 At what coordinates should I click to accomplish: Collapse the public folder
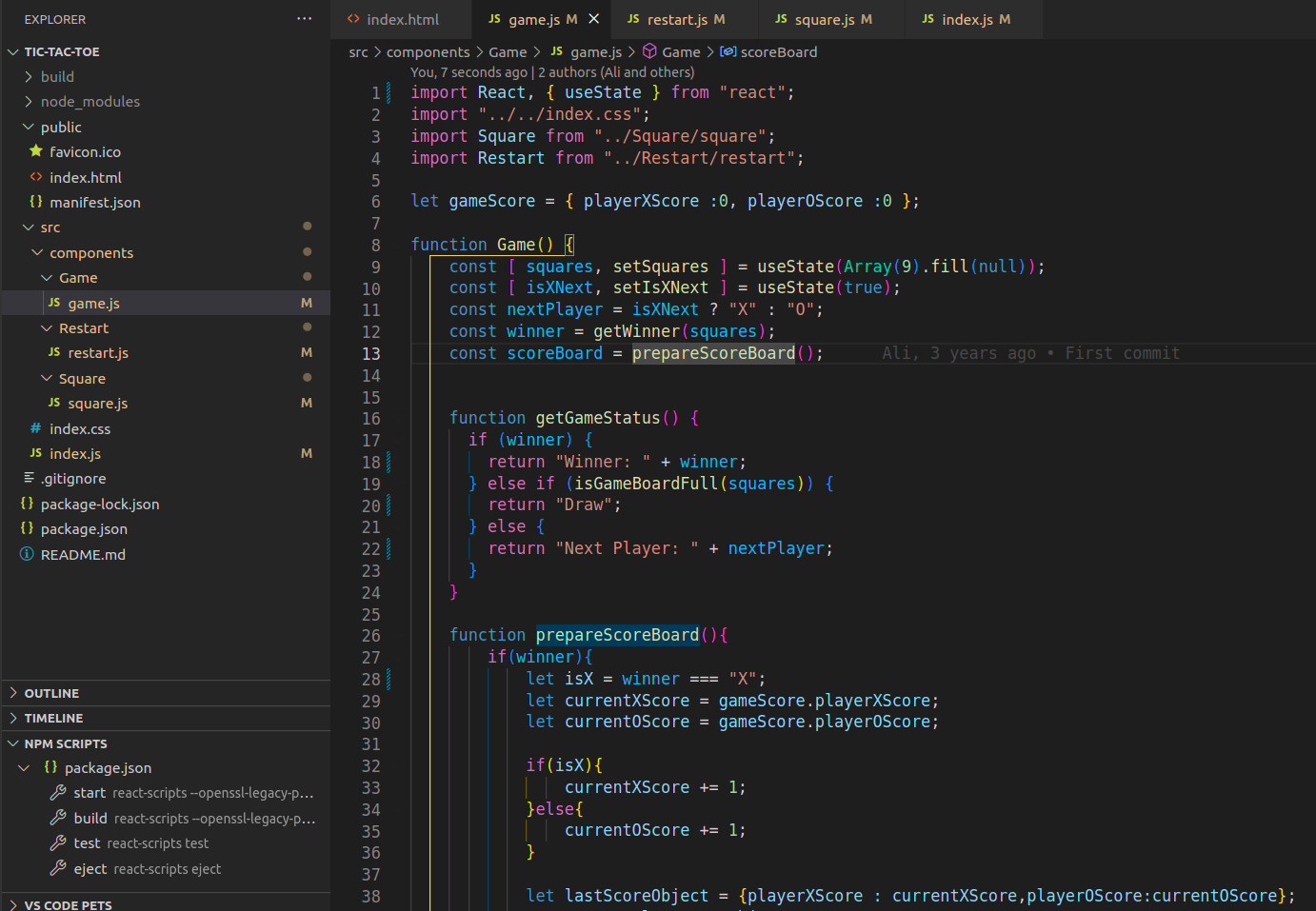pos(29,127)
